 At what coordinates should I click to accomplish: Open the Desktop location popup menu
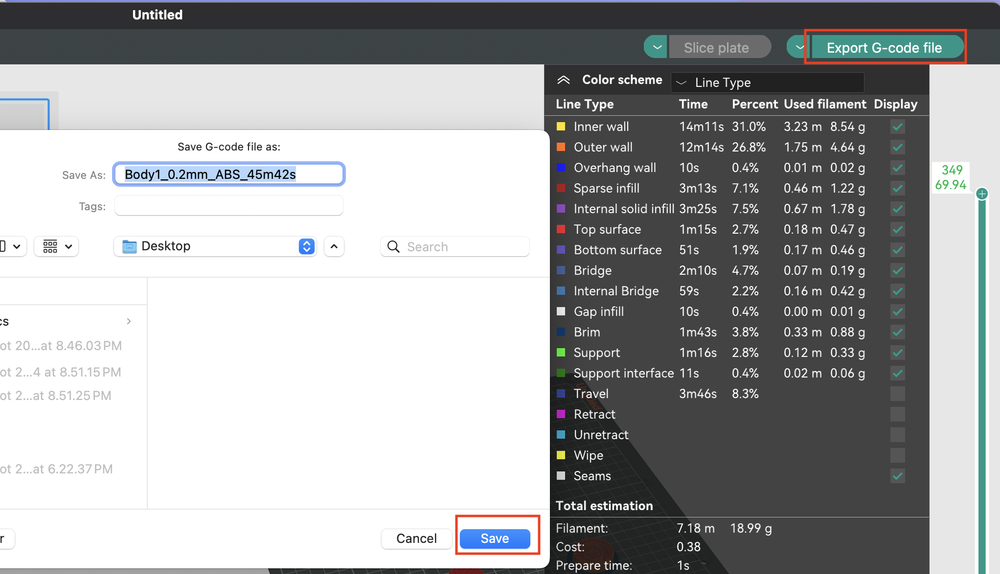point(215,246)
